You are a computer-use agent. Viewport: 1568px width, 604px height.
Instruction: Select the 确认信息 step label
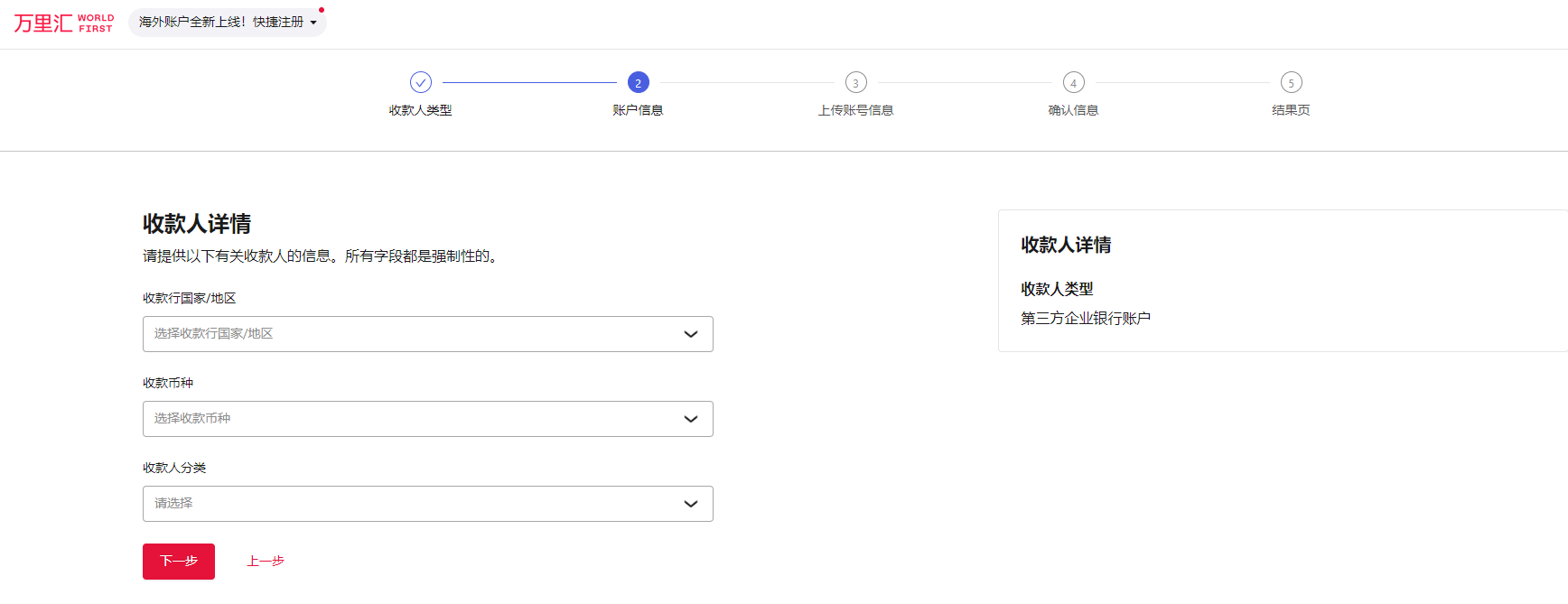pyautogui.click(x=1073, y=110)
